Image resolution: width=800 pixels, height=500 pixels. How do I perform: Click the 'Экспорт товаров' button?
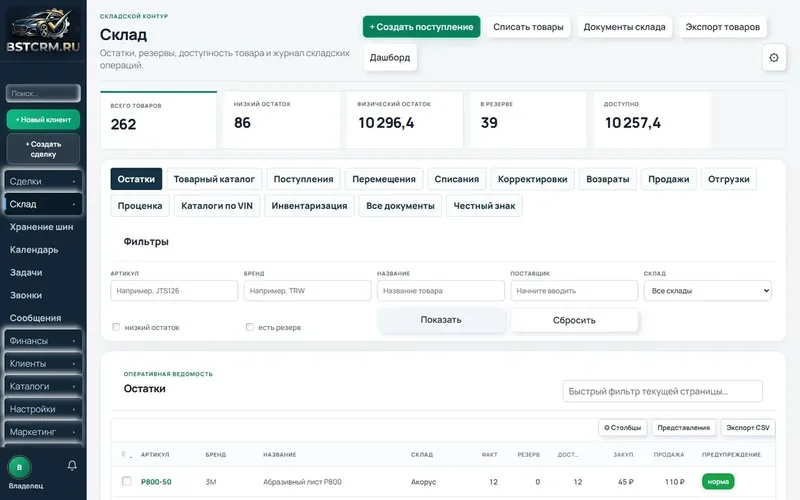722,27
